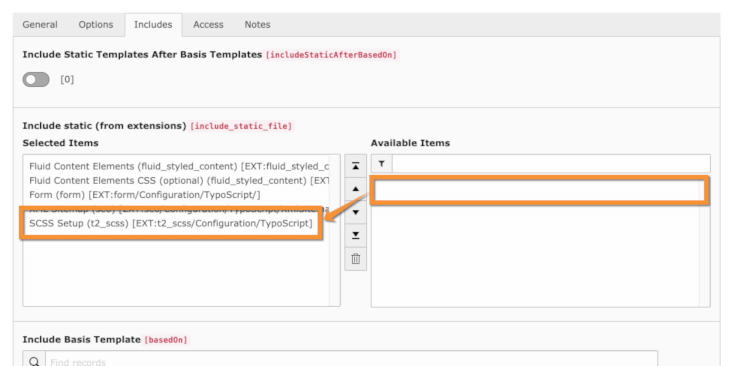This screenshot has width=734, height=366.
Task: Switch to the Notes tab
Action: tap(257, 25)
